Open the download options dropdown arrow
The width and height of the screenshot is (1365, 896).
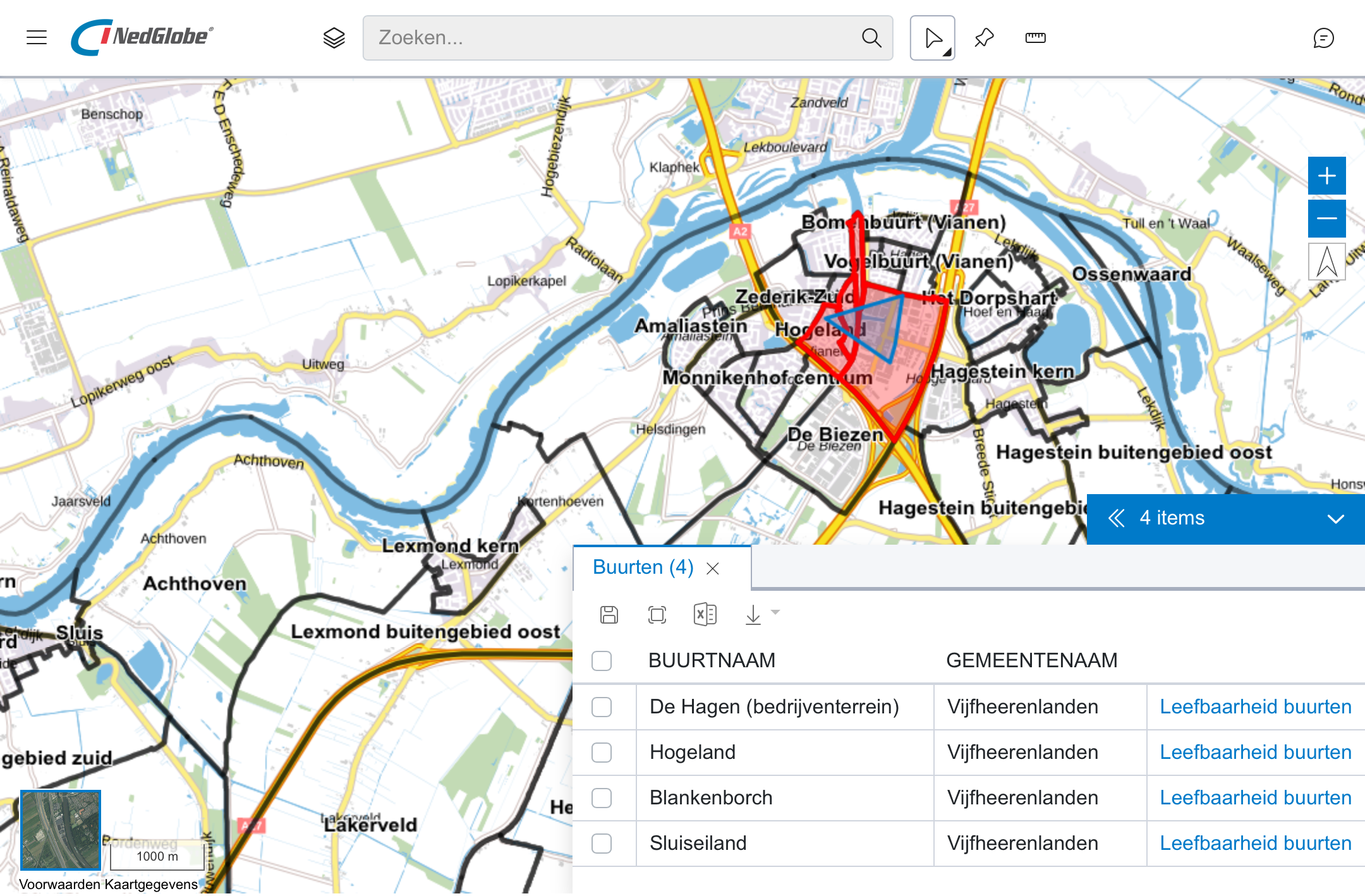pyautogui.click(x=775, y=612)
